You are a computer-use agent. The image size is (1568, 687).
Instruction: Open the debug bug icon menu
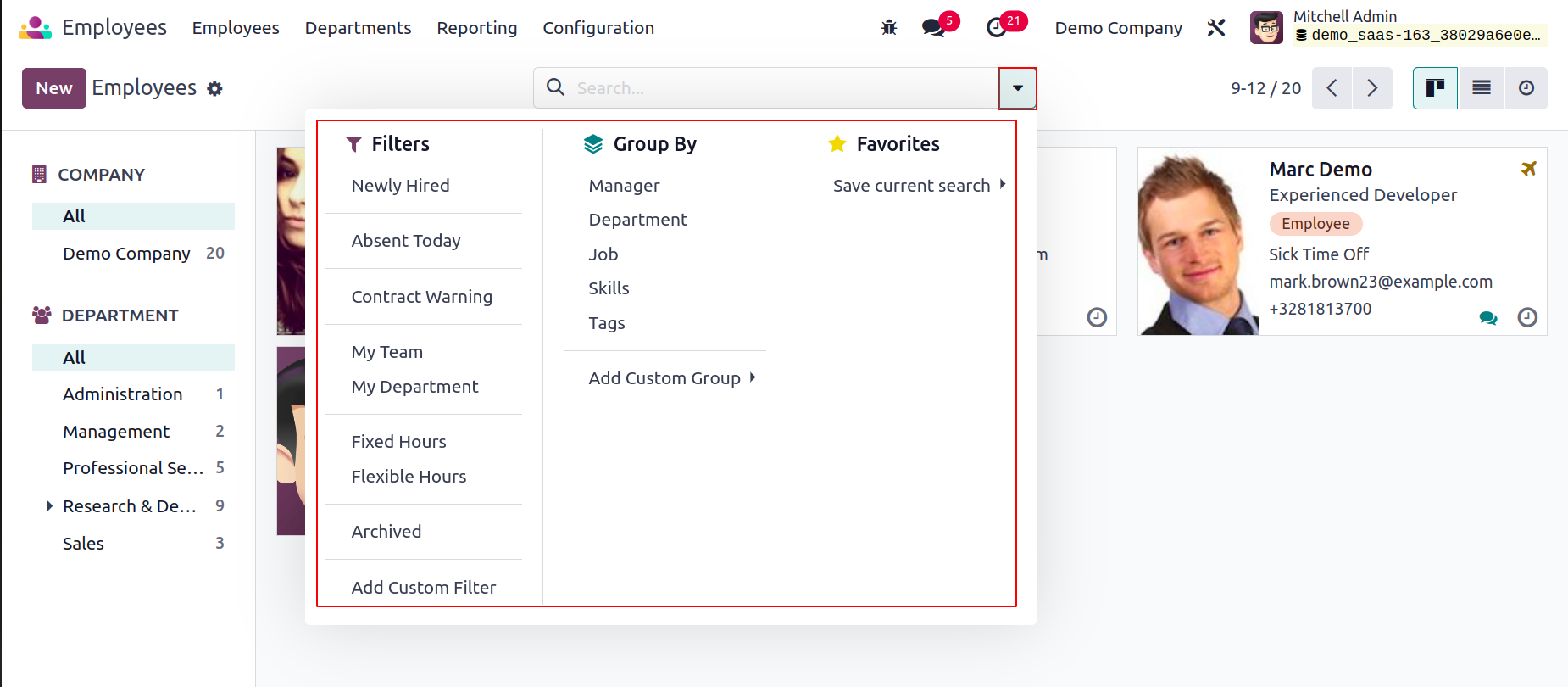pos(889,27)
